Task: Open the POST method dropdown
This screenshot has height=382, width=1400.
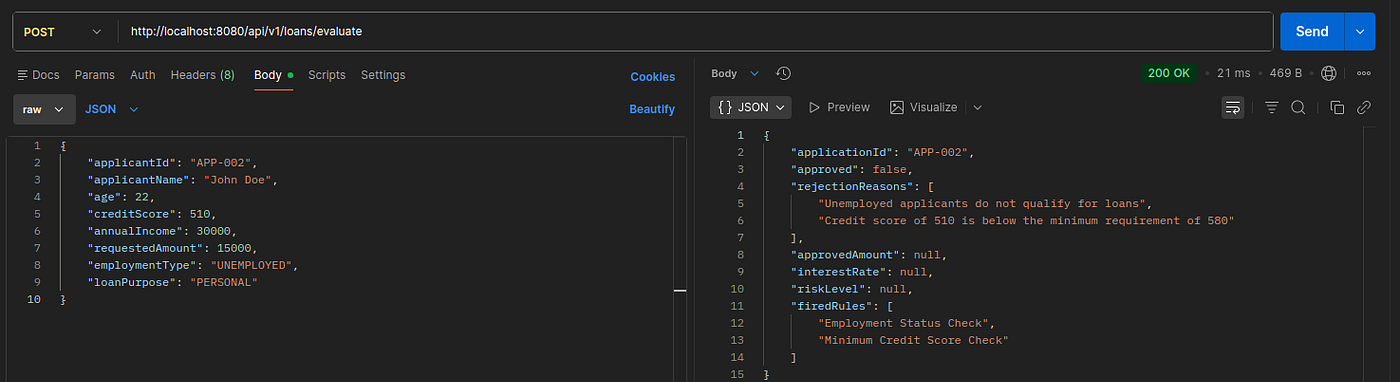Action: click(x=62, y=31)
